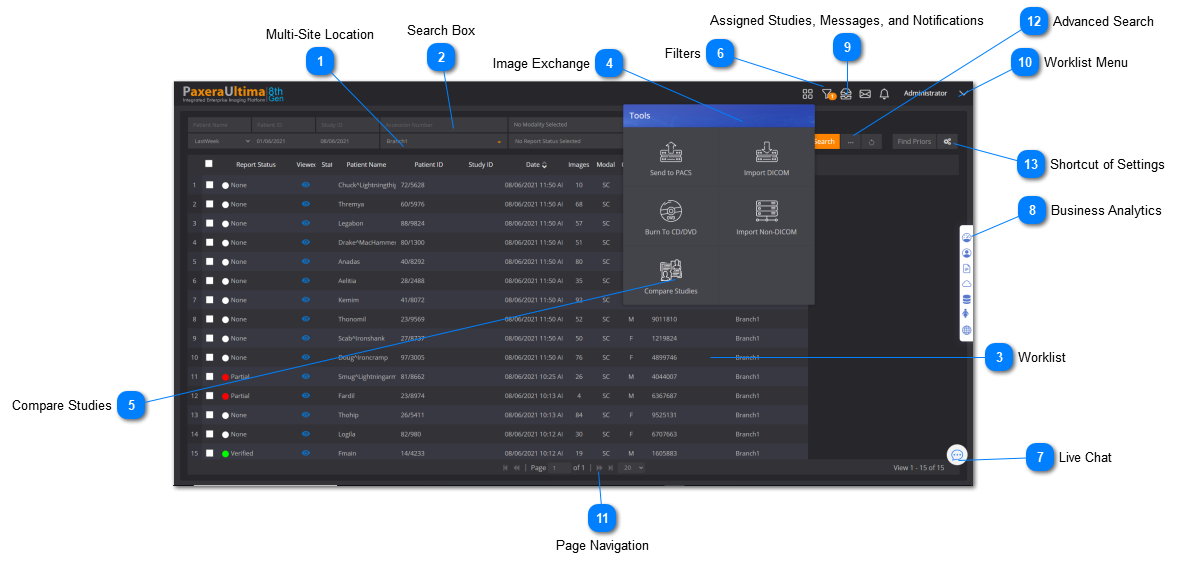Sort by Patient ID column header
The width and height of the screenshot is (1185, 569).
[429, 164]
